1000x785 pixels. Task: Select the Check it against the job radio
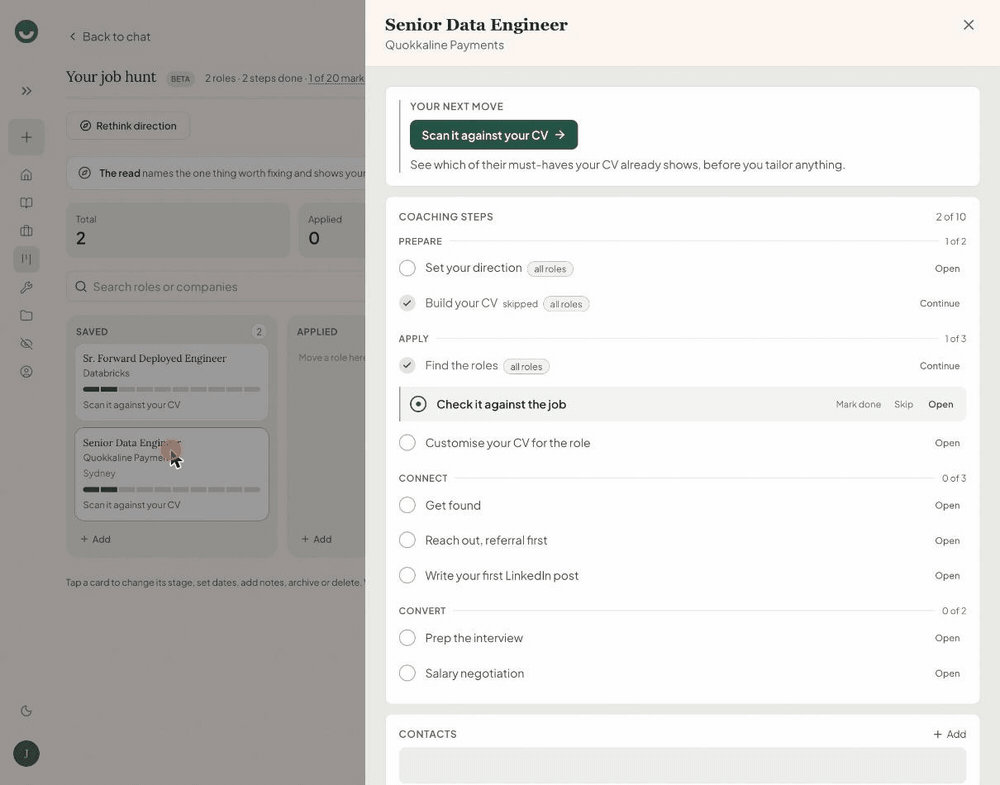tap(418, 404)
